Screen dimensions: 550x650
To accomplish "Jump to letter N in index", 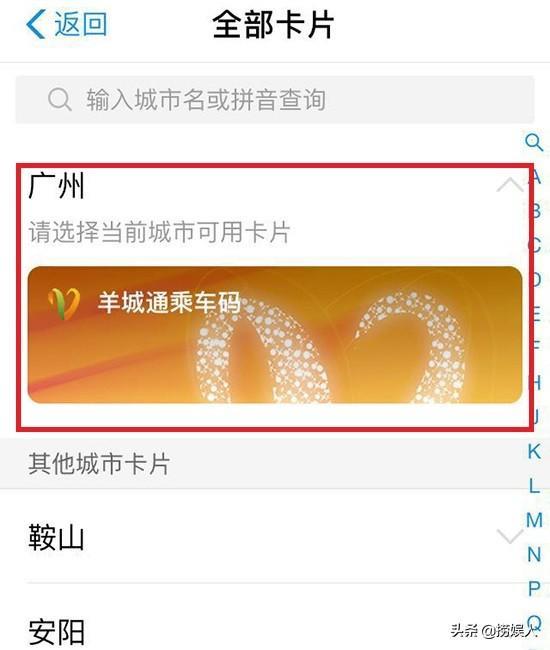I will coord(534,554).
